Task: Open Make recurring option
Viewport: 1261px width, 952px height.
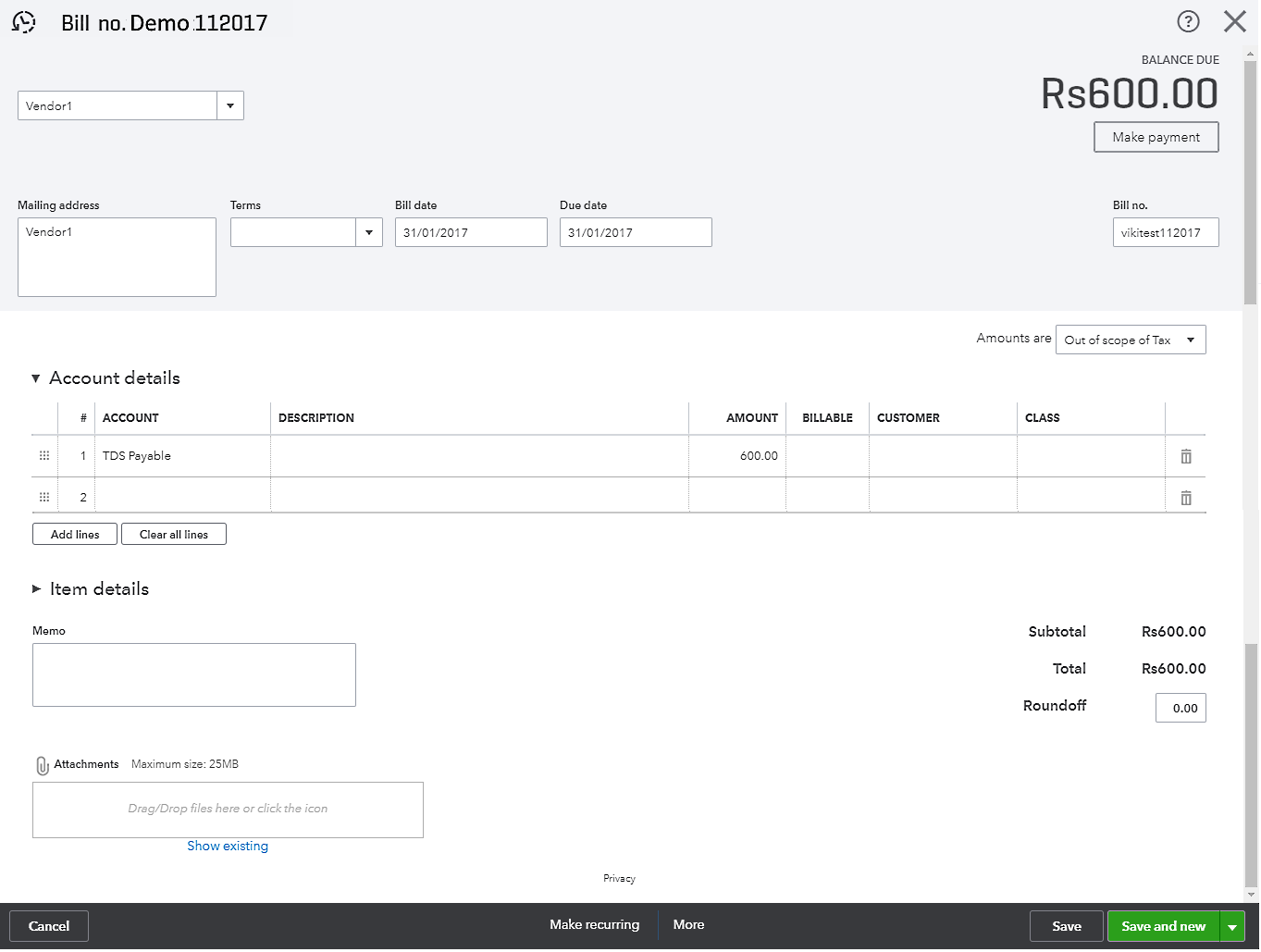Action: click(595, 924)
